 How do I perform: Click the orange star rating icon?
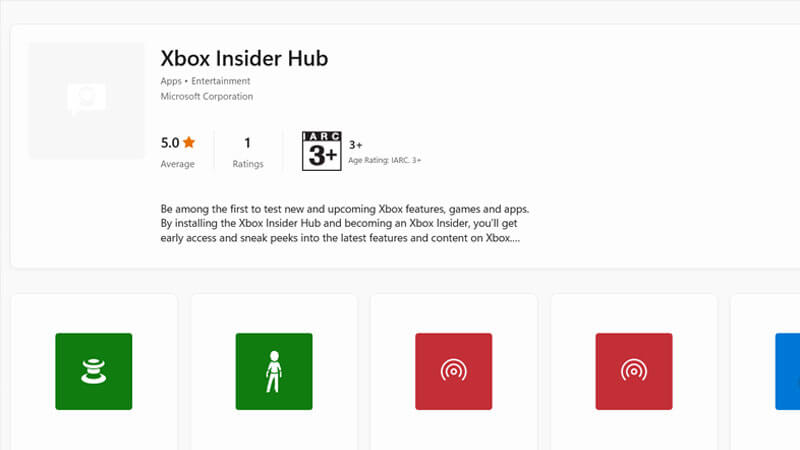point(189,142)
